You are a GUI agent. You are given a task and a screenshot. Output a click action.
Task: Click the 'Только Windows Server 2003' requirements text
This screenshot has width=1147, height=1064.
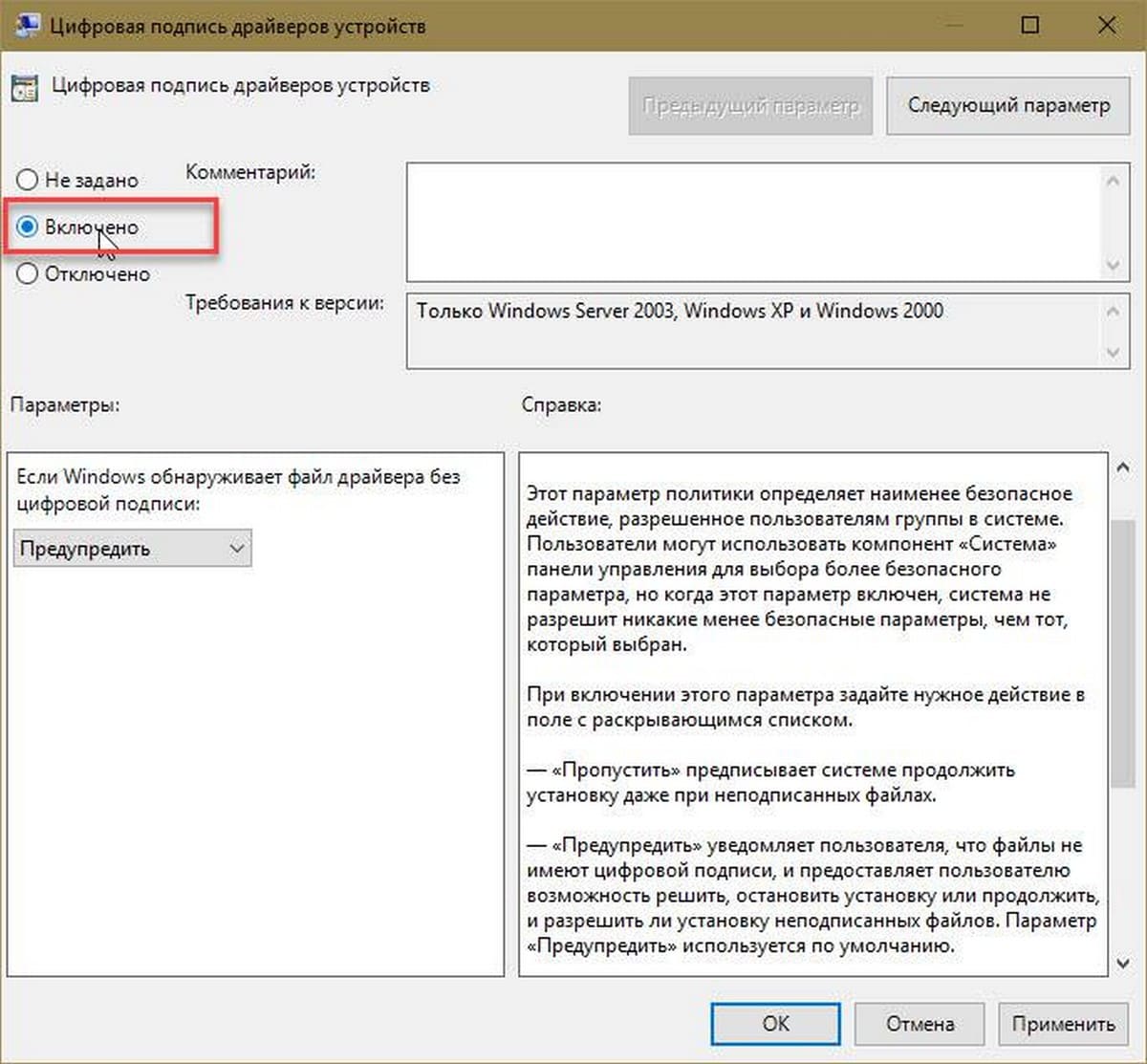click(x=680, y=311)
